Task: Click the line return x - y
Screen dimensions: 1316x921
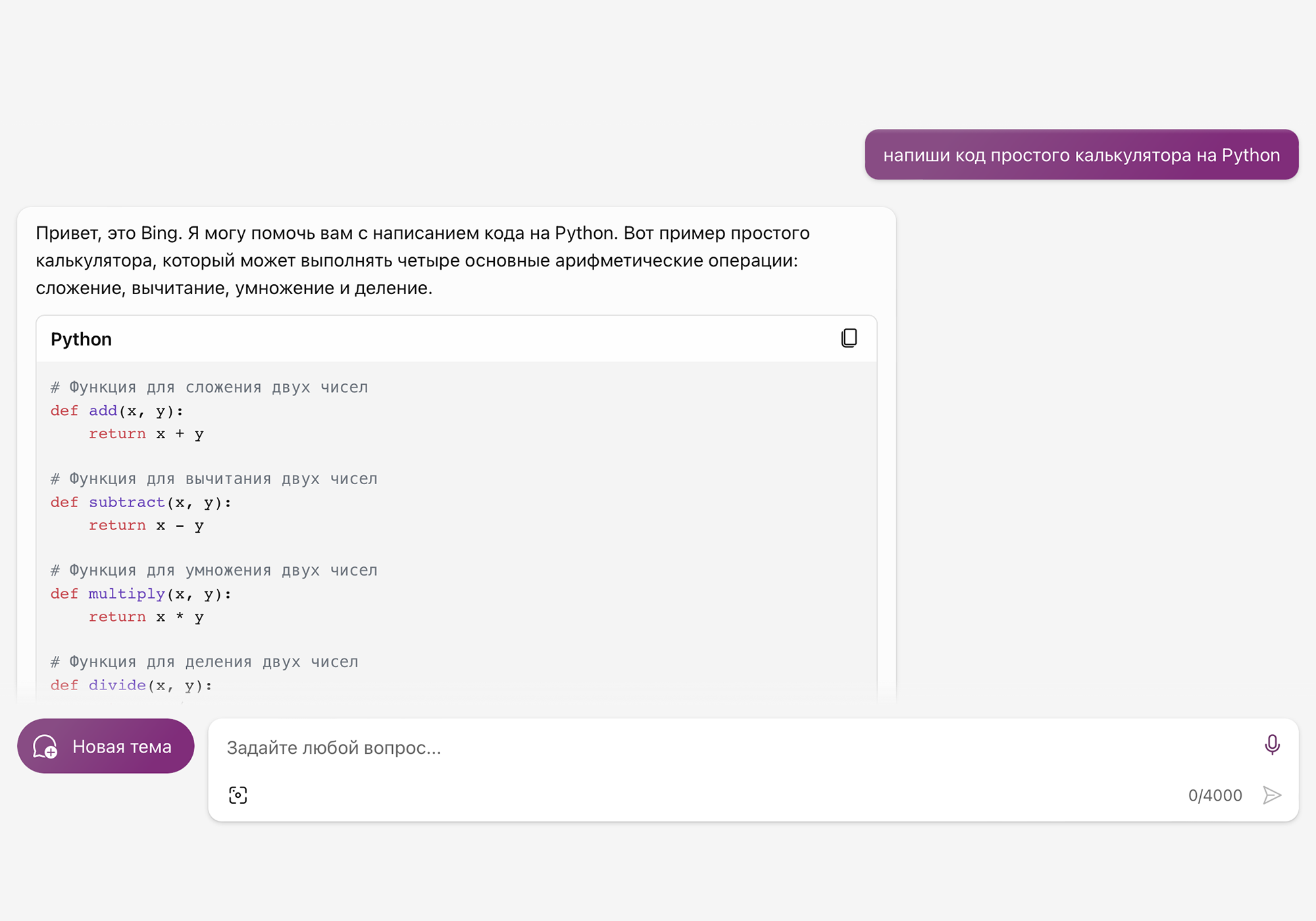Action: [x=146, y=525]
